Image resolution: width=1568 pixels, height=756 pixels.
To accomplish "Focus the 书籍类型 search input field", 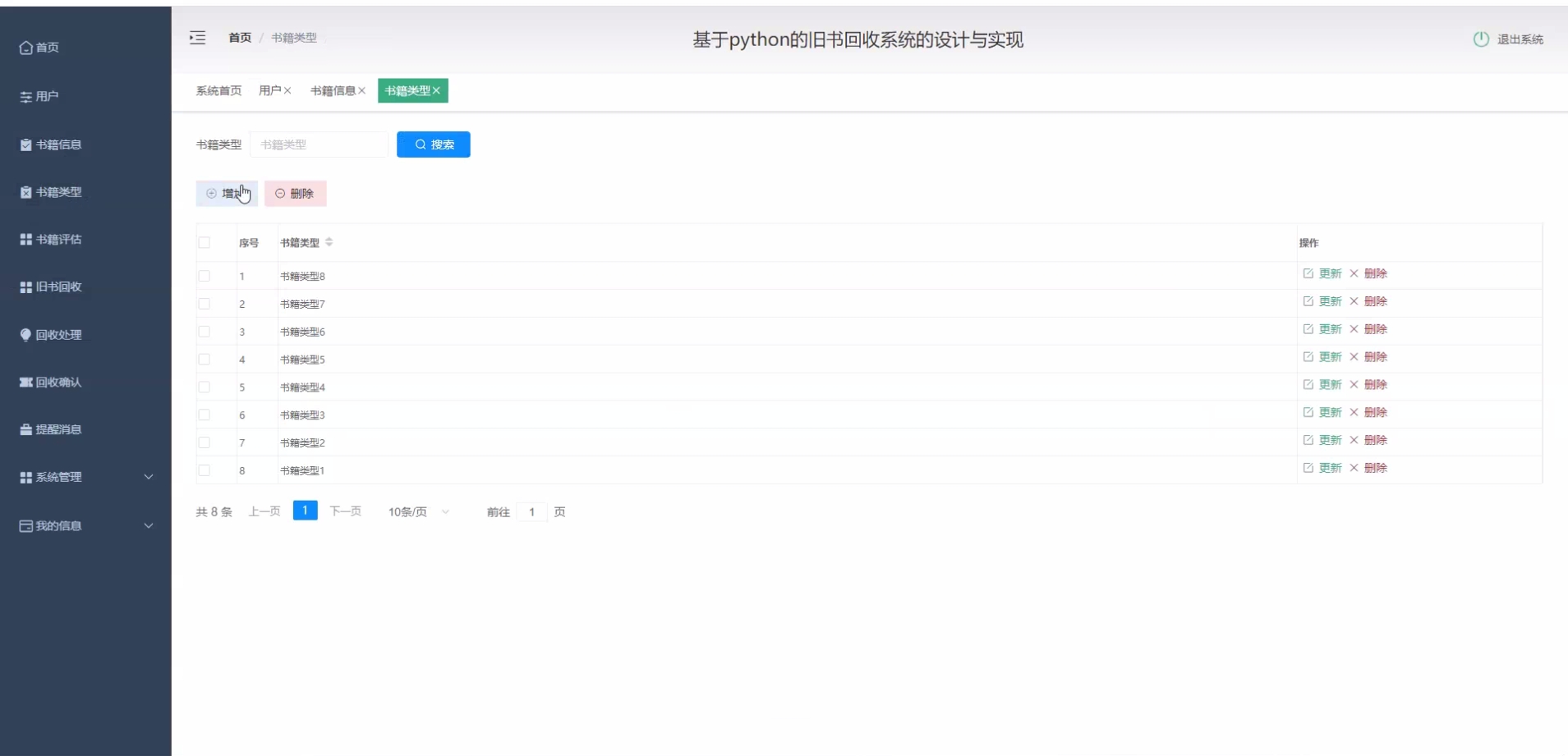I will click(x=319, y=144).
